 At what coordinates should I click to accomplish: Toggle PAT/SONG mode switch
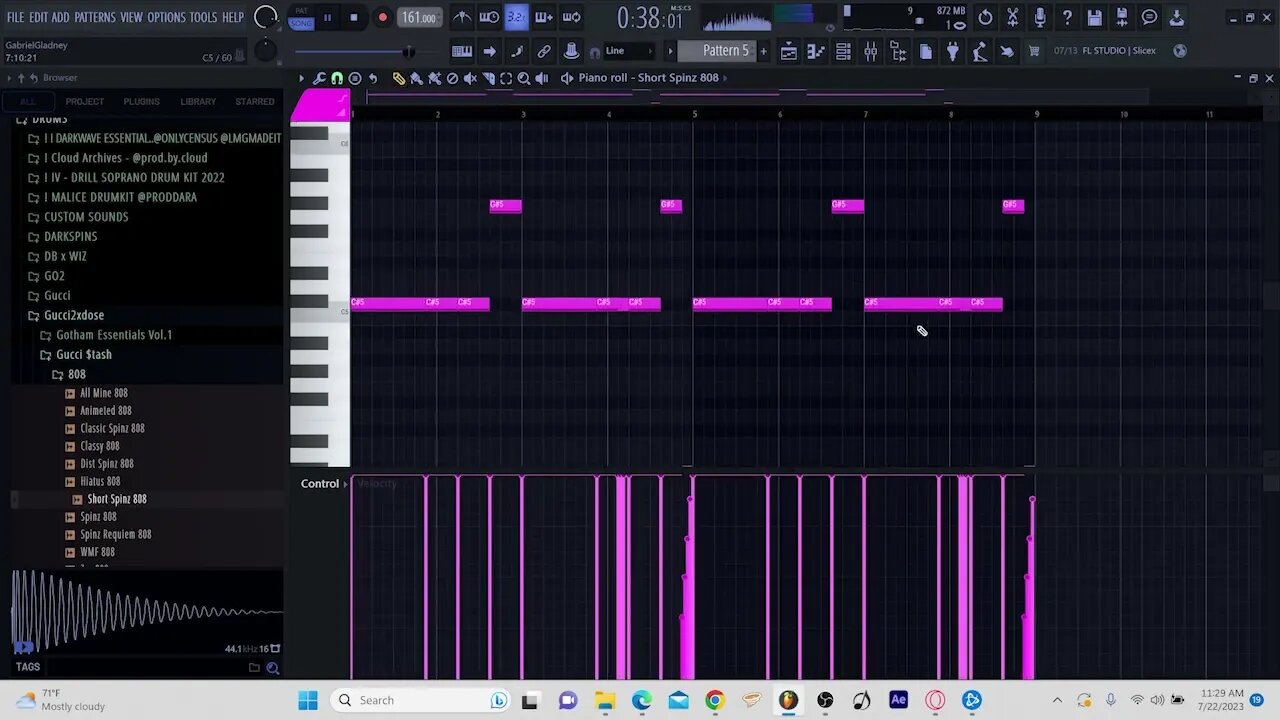coord(301,17)
